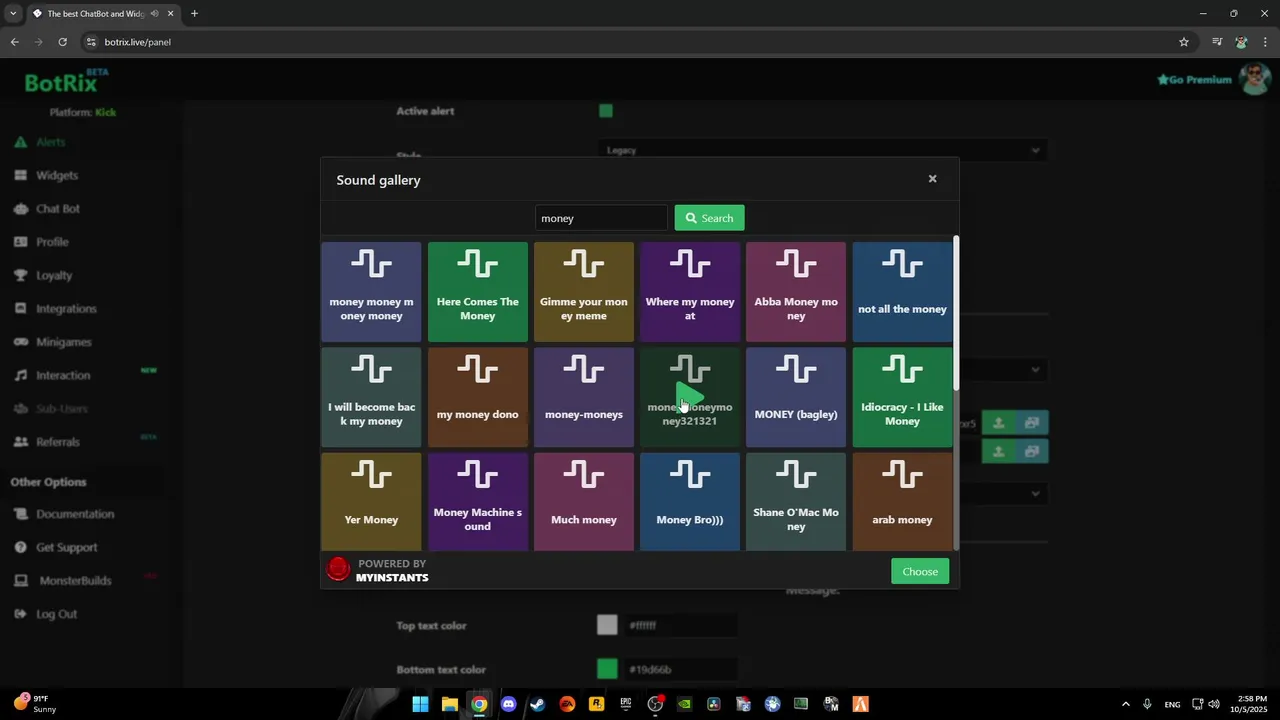Image resolution: width=1280 pixels, height=720 pixels.
Task: Open MonsterBuilds in the sidebar
Action: pos(75,580)
